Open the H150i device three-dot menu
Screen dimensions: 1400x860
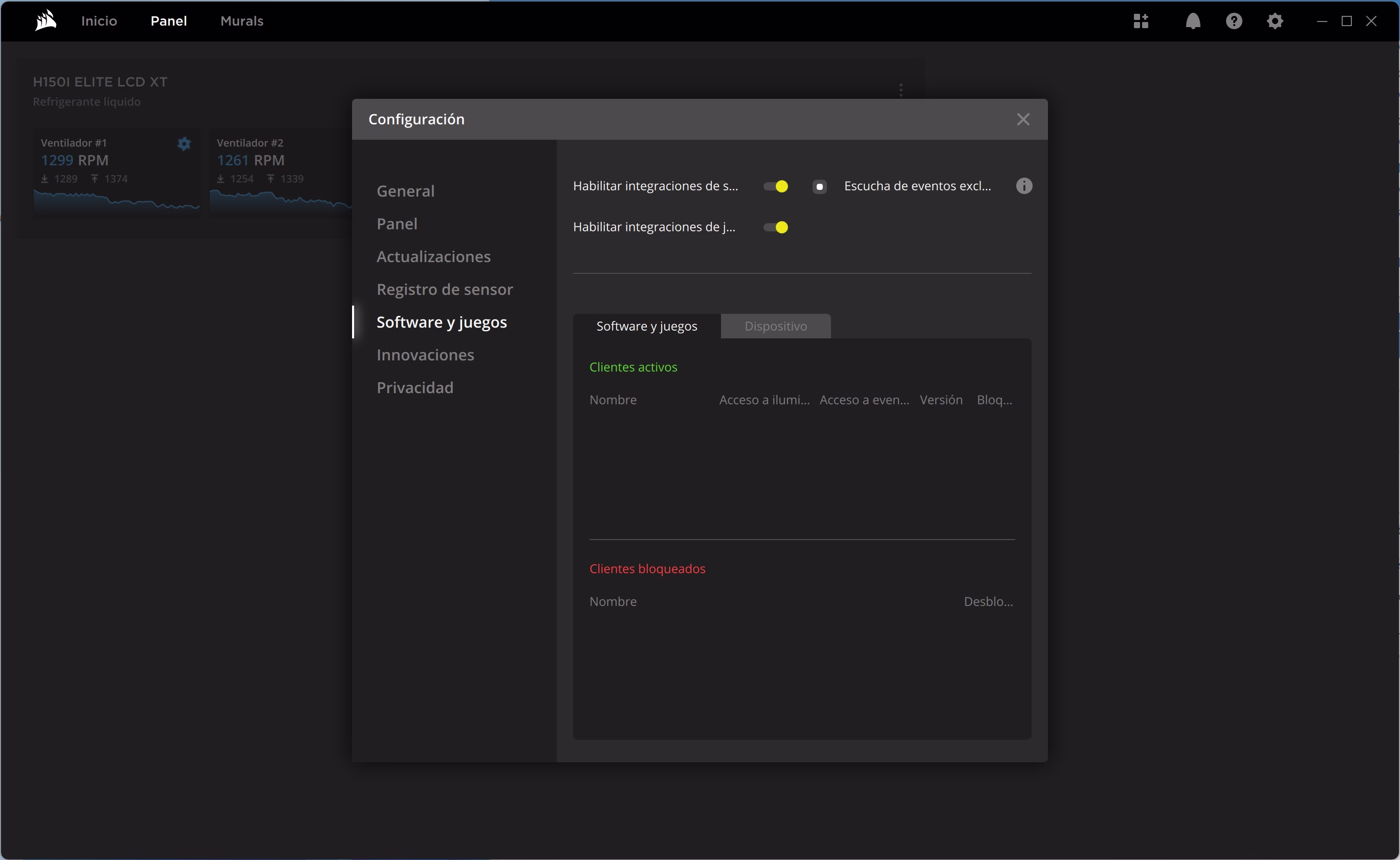[901, 90]
